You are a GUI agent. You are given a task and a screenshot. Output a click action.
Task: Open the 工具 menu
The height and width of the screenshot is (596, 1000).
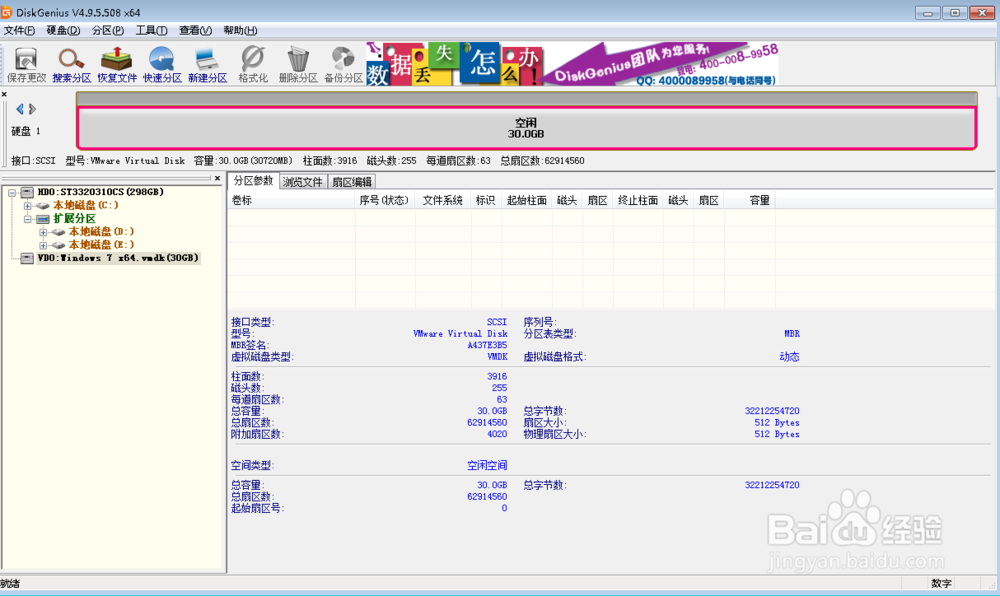[150, 30]
